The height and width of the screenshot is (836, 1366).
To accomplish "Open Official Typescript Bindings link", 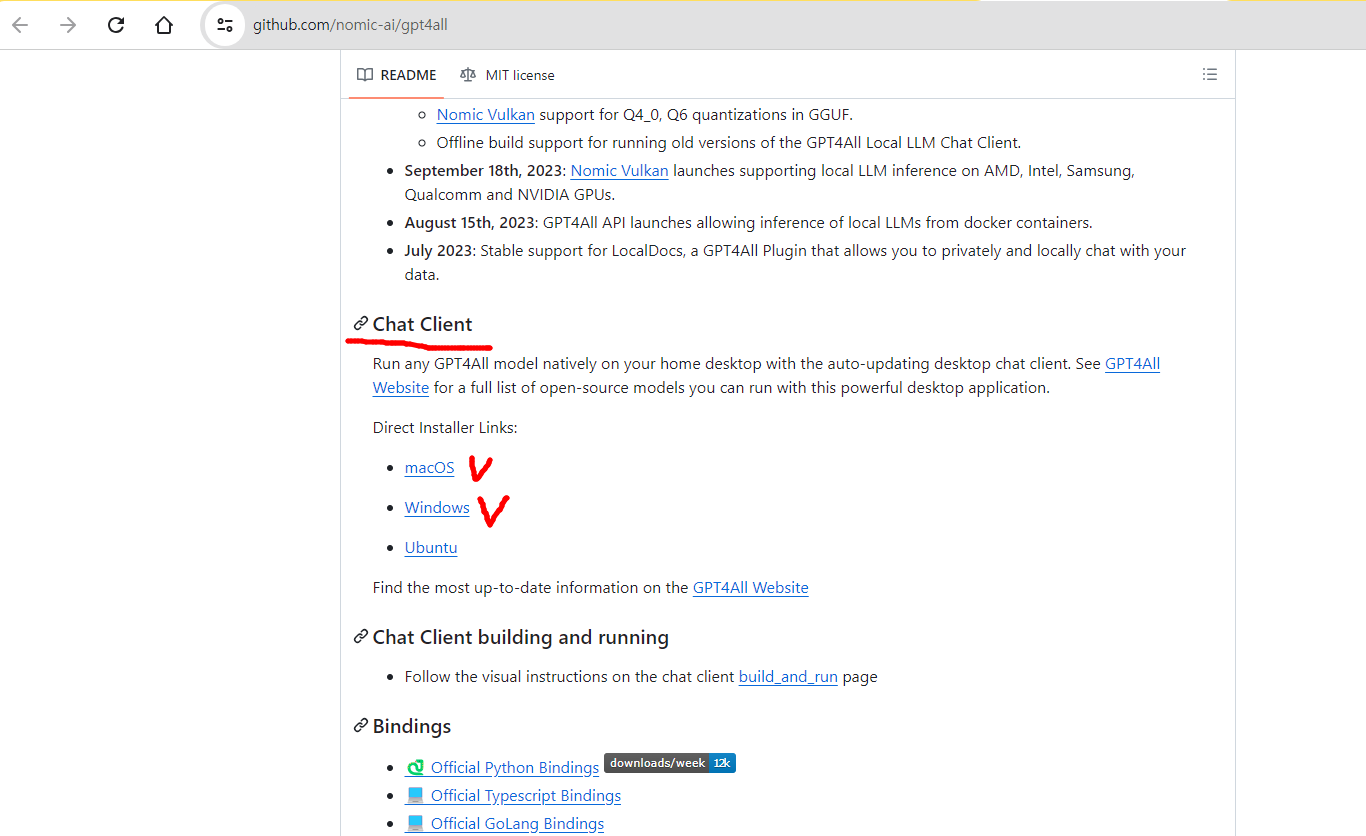I will pyautogui.click(x=526, y=796).
